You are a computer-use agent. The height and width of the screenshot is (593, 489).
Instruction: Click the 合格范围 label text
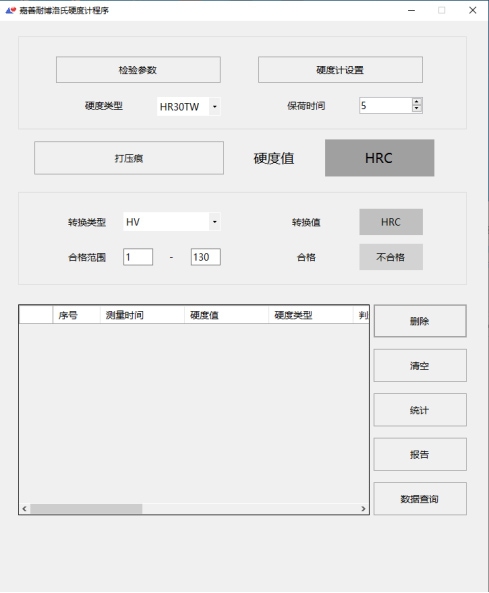tap(87, 258)
